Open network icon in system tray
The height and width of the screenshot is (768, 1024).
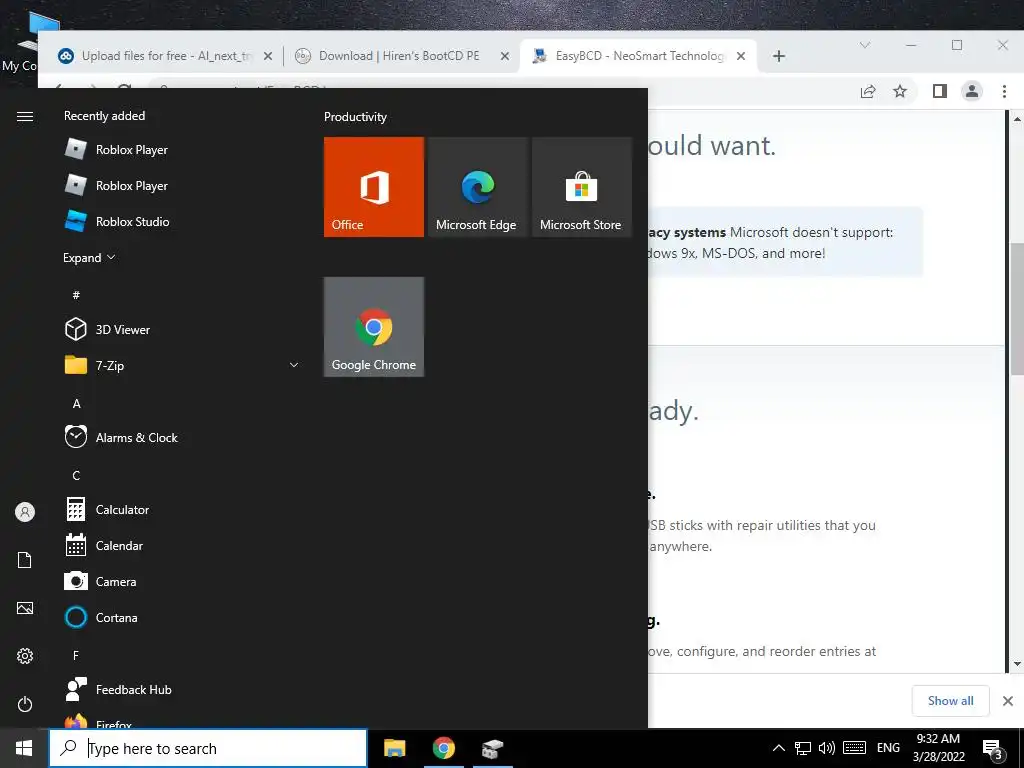tap(803, 748)
